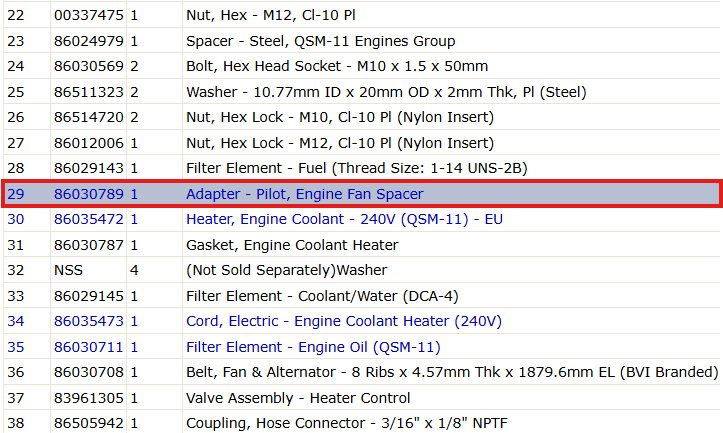Click the Valve Assembly - Heater Control row
The width and height of the screenshot is (723, 433).
click(x=362, y=397)
